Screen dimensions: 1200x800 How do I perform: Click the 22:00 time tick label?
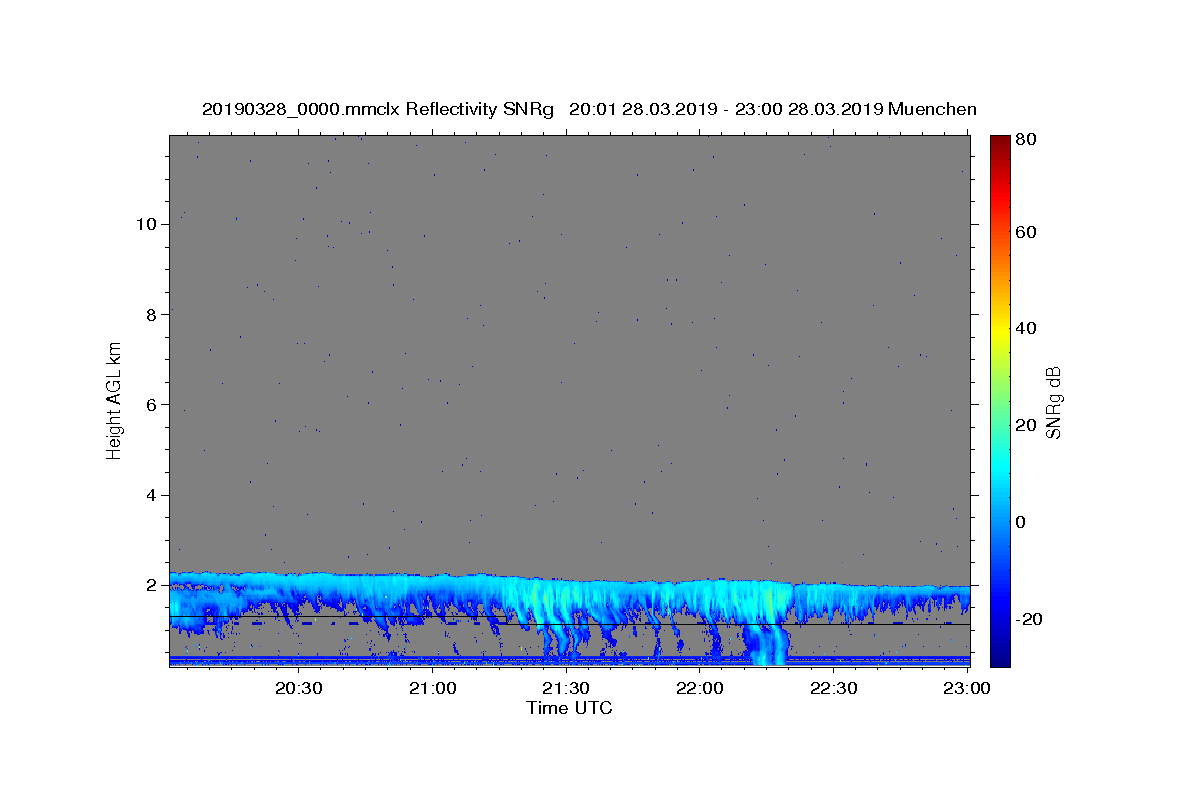[700, 688]
